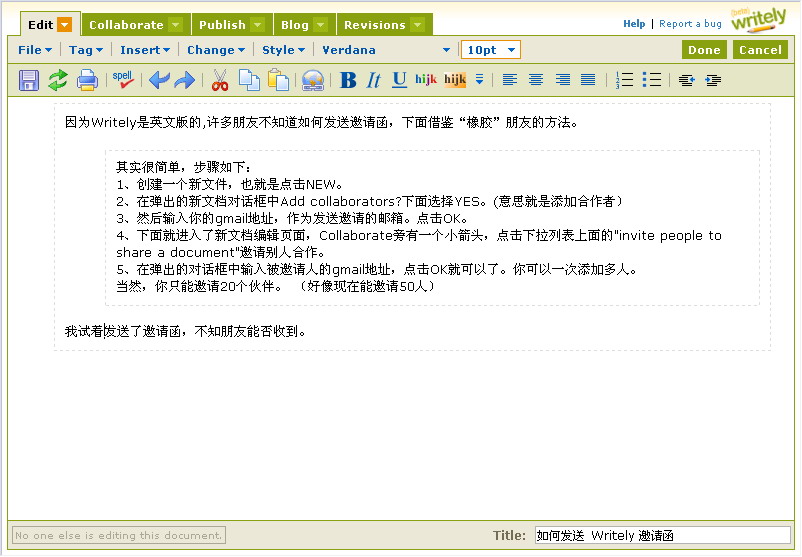The height and width of the screenshot is (557, 802).
Task: Click into the Title input field
Action: click(662, 536)
